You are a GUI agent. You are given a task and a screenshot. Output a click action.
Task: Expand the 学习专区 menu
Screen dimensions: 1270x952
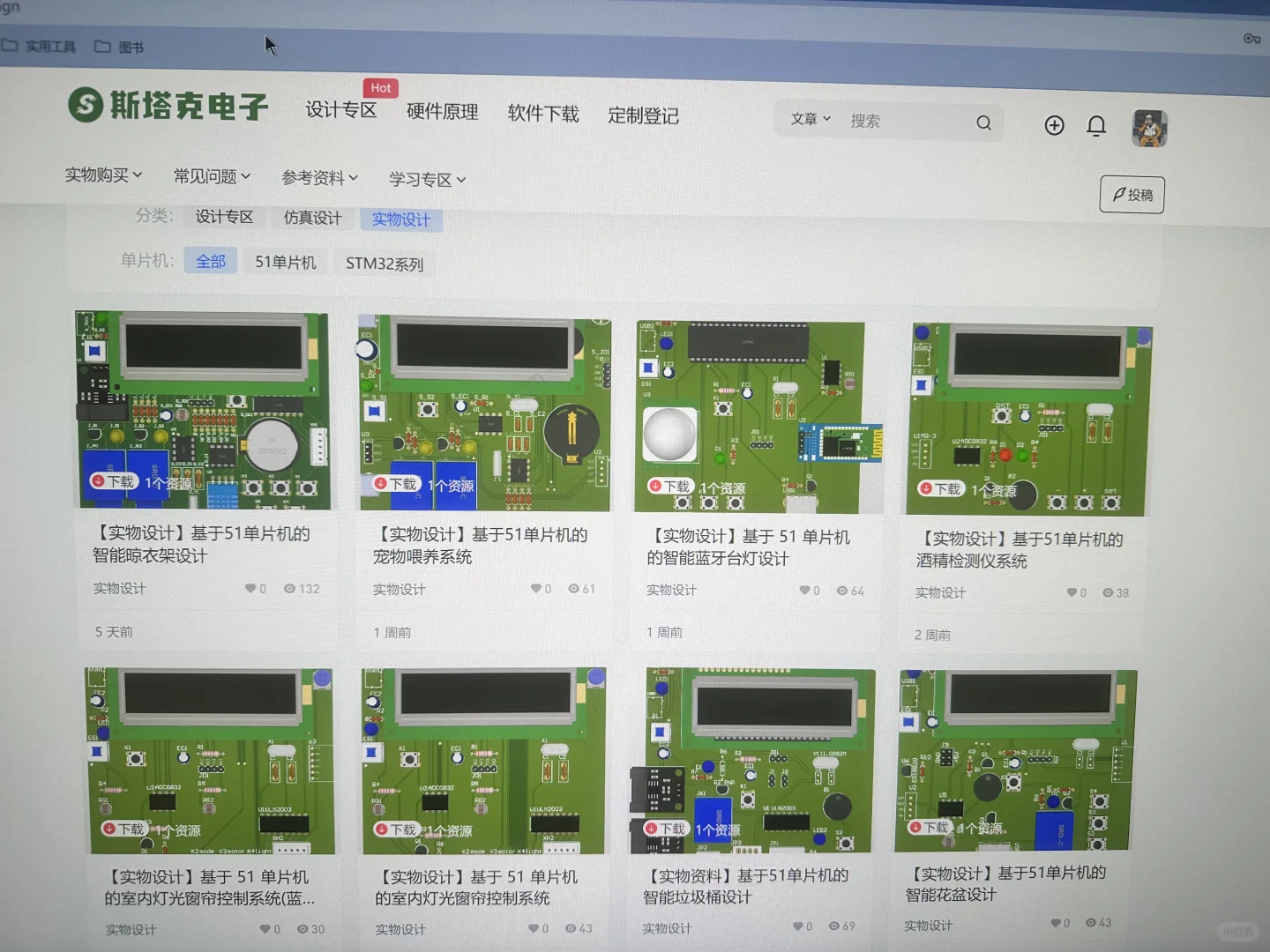pyautogui.click(x=428, y=179)
